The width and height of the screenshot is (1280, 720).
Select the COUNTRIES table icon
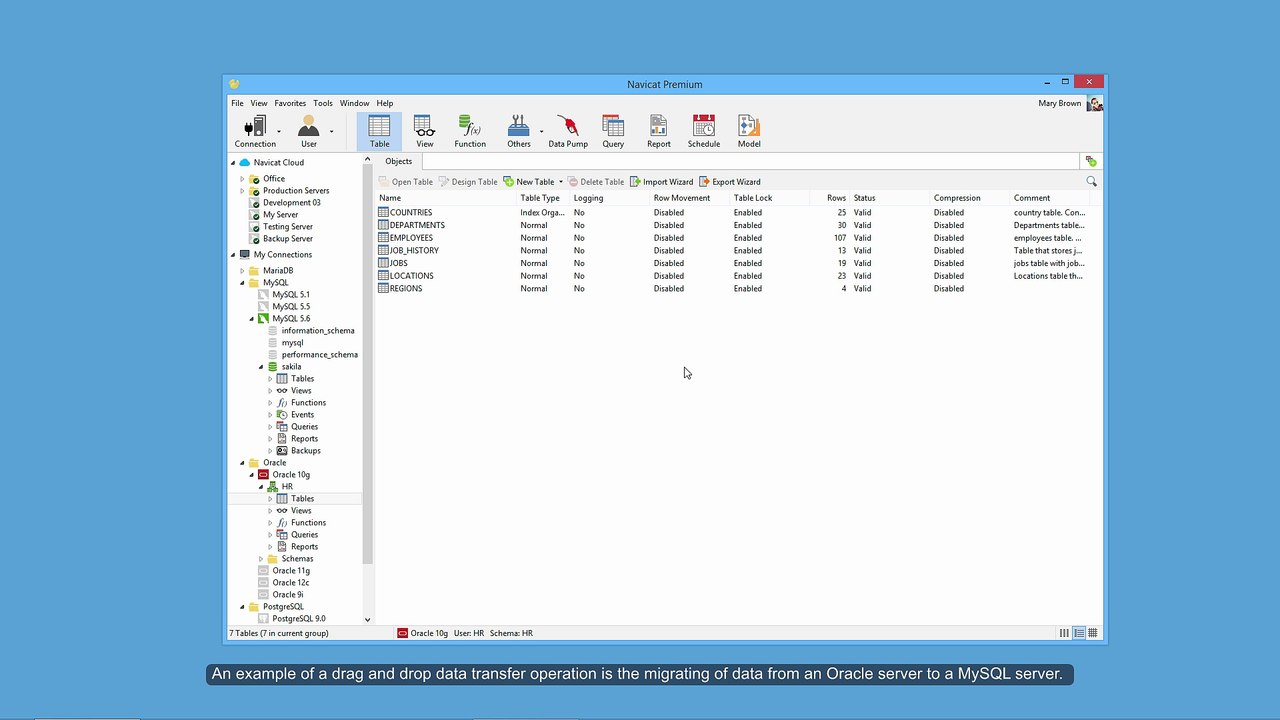[383, 212]
